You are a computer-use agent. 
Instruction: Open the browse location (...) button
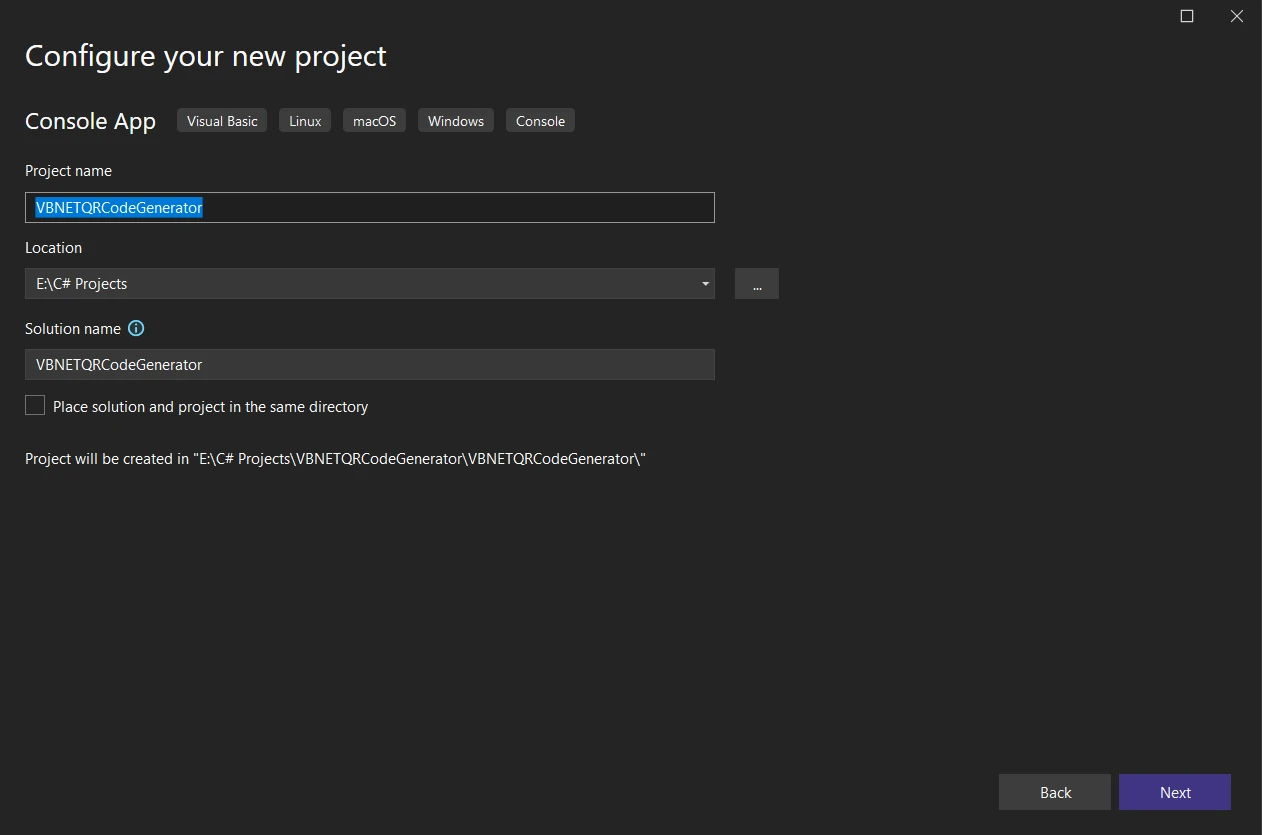click(x=756, y=284)
